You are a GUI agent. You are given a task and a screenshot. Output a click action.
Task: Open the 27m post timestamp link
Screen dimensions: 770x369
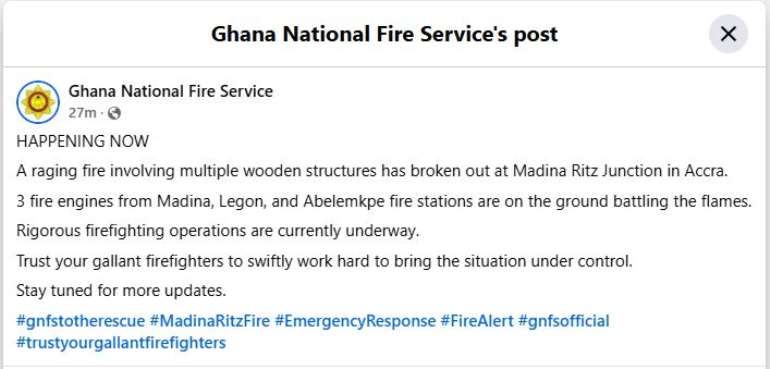(x=82, y=113)
